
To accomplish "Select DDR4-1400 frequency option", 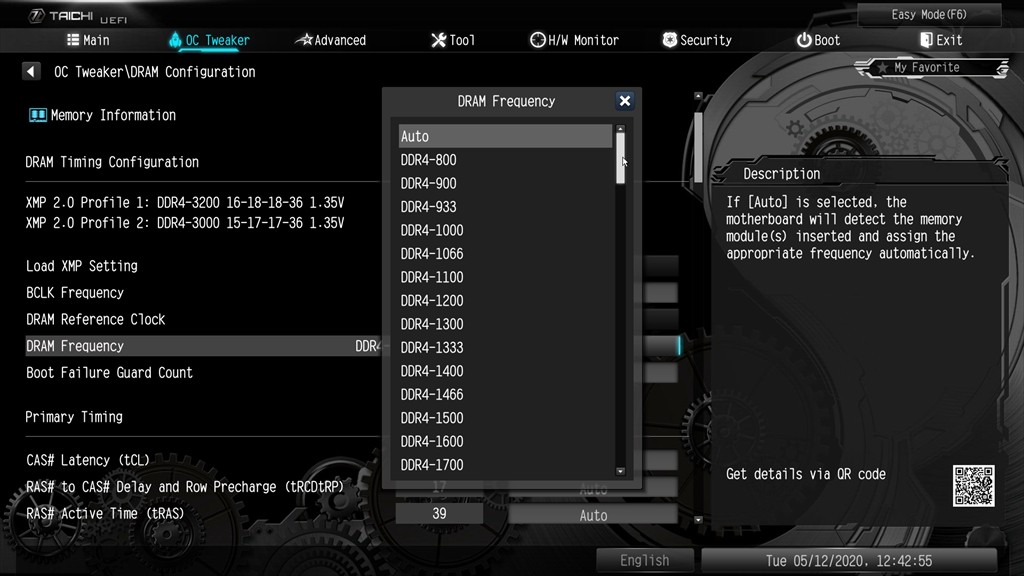I will [505, 372].
